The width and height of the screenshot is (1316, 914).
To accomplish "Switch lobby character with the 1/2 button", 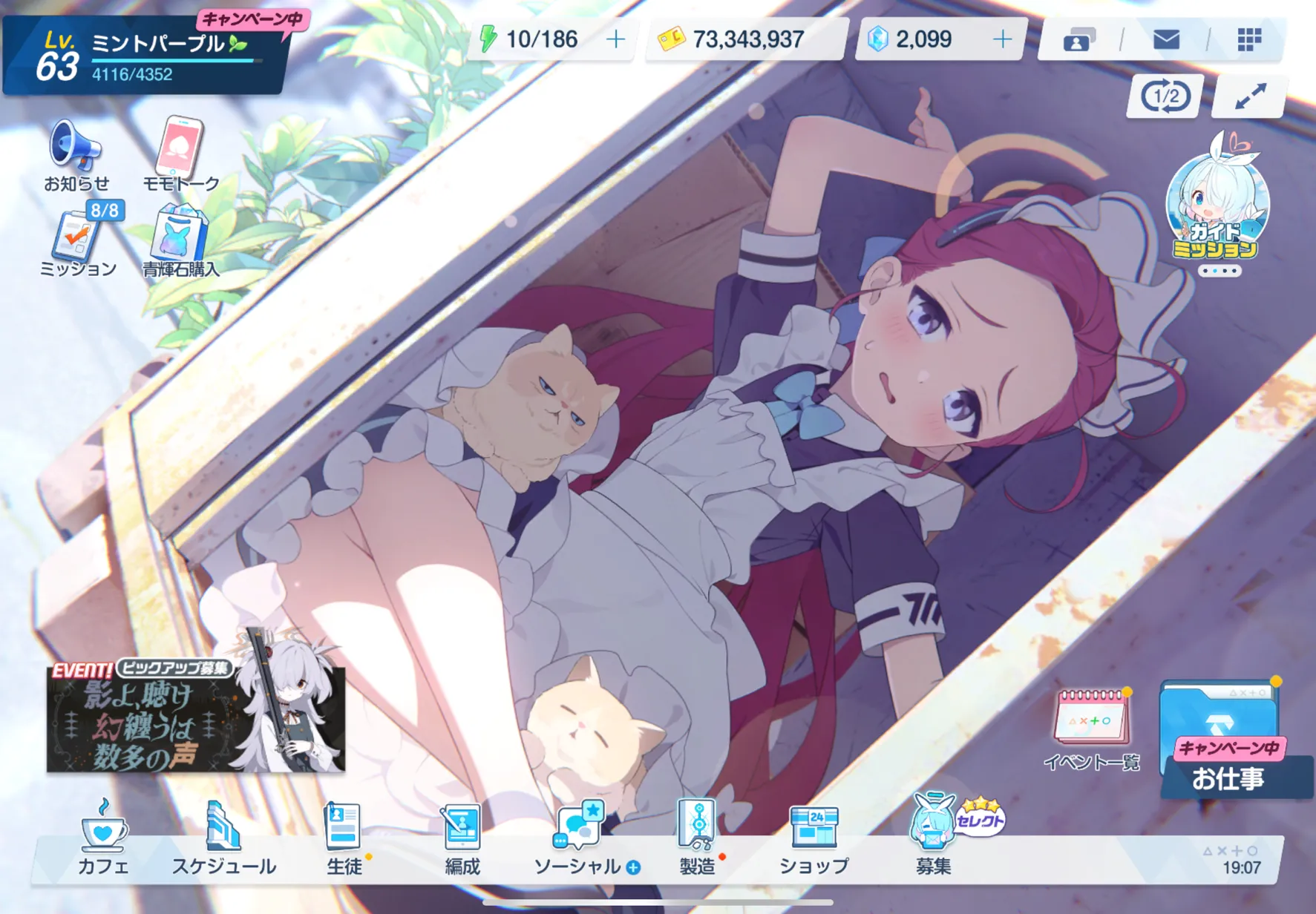I will (1165, 96).
